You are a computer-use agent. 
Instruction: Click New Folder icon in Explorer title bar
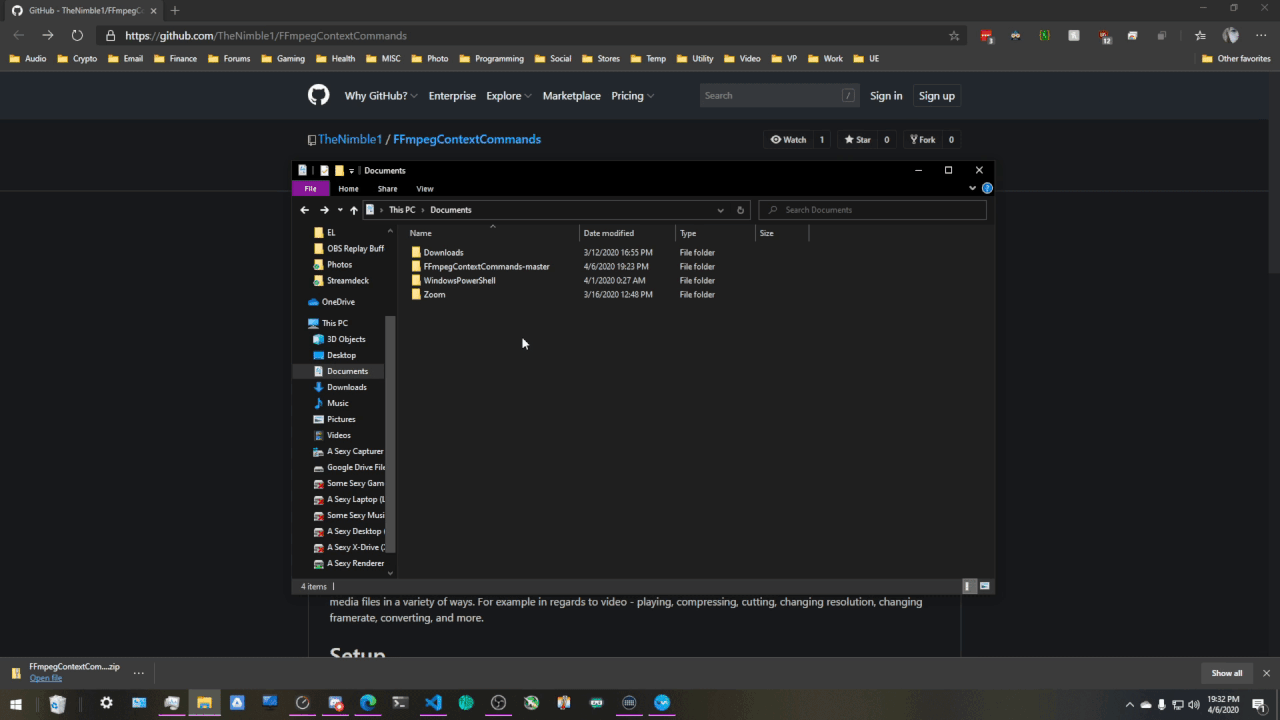click(x=339, y=171)
